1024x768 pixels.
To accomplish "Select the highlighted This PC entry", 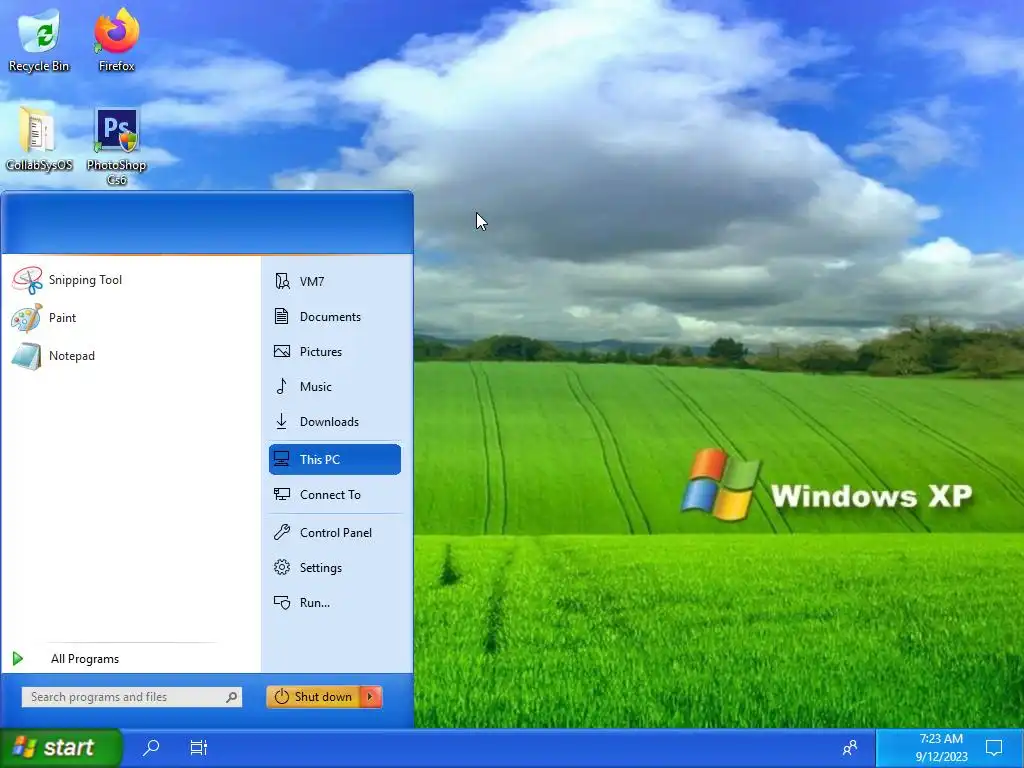I will (x=334, y=459).
